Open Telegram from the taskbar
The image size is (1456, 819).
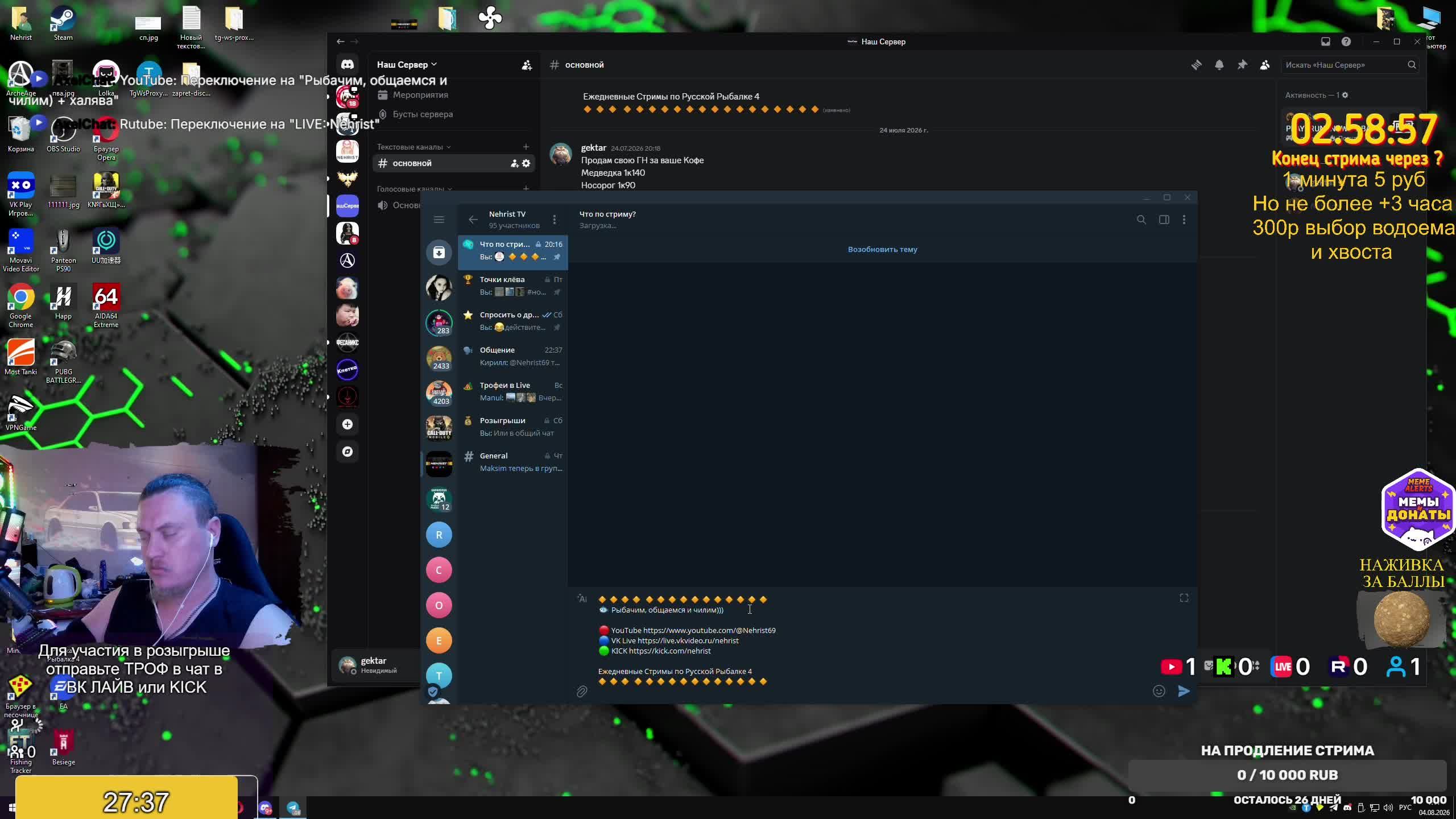click(293, 808)
